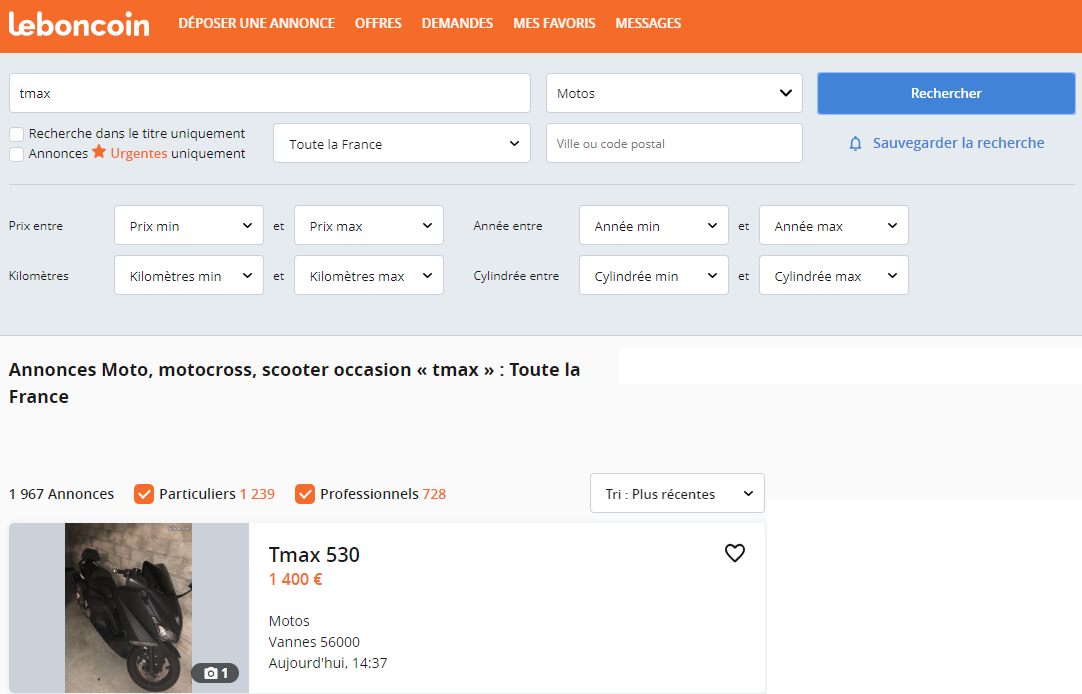Viewport: 1082px width, 694px height.
Task: Open the Cylindrée min dropdown
Action: pos(653,275)
